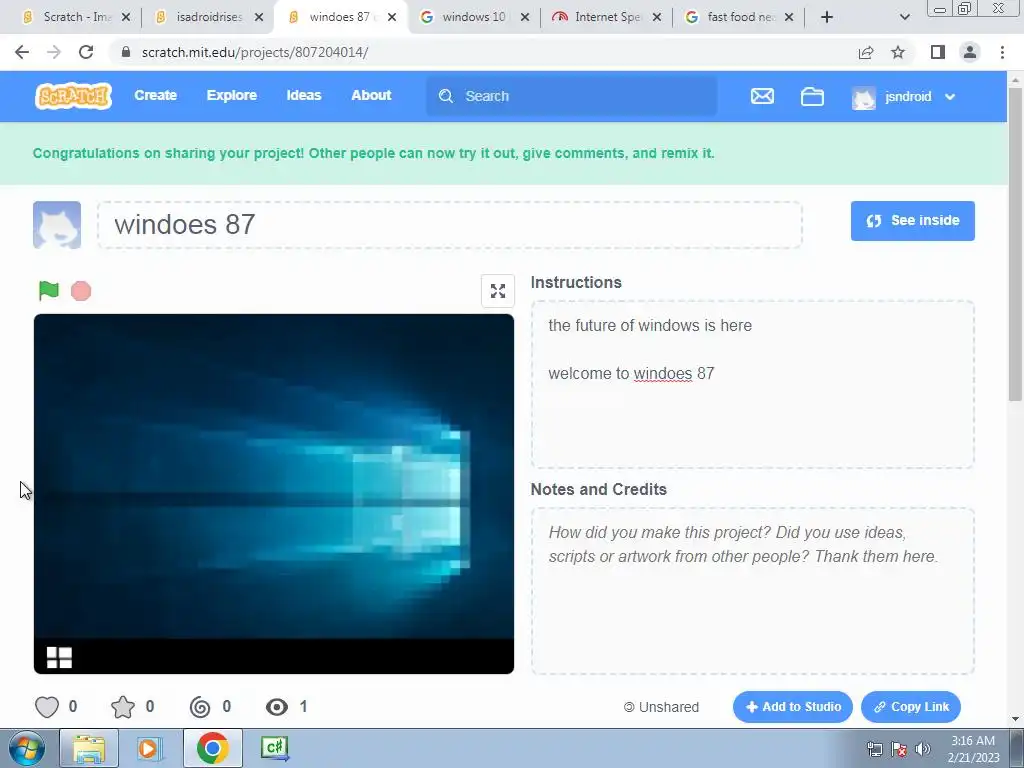Switch to the isadroidrises tab
The image size is (1024, 768).
tap(209, 17)
